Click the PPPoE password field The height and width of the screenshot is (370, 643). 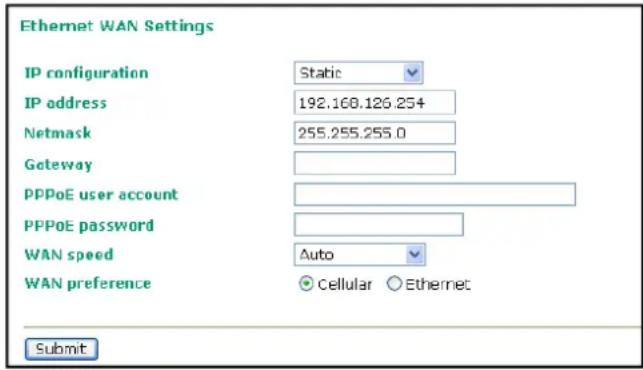pos(379,224)
